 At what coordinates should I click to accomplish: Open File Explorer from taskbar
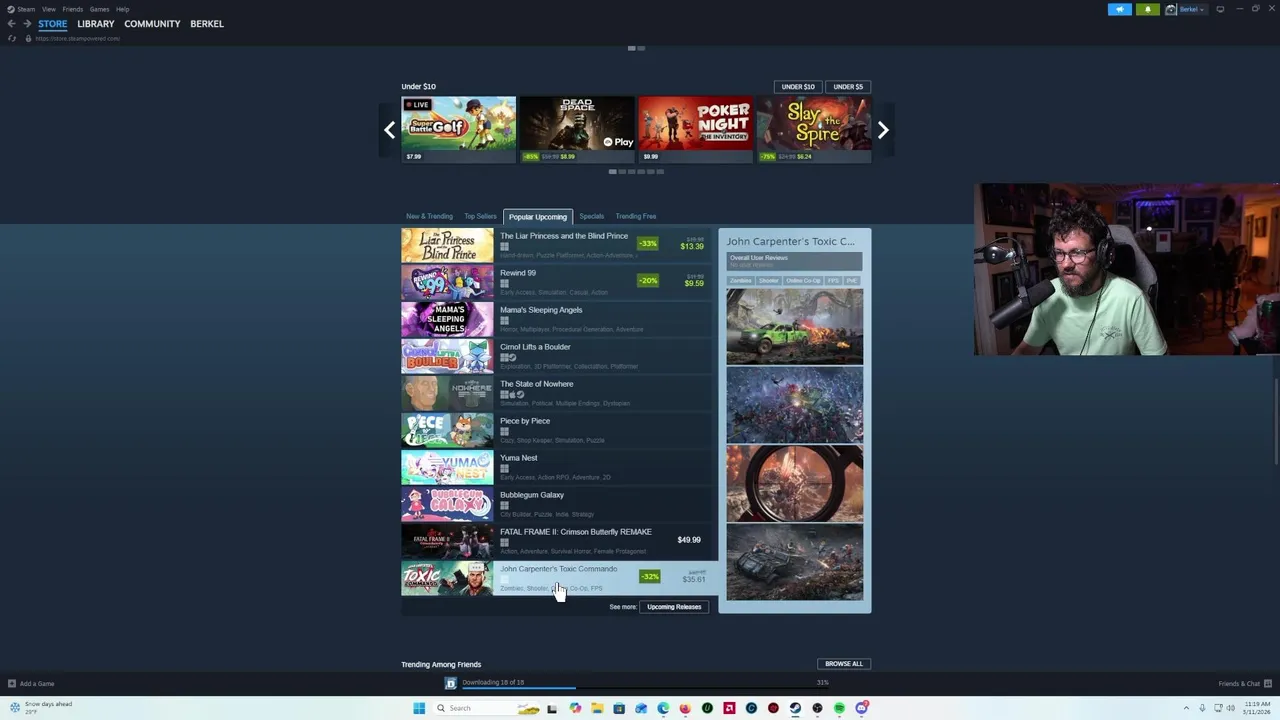coord(597,708)
